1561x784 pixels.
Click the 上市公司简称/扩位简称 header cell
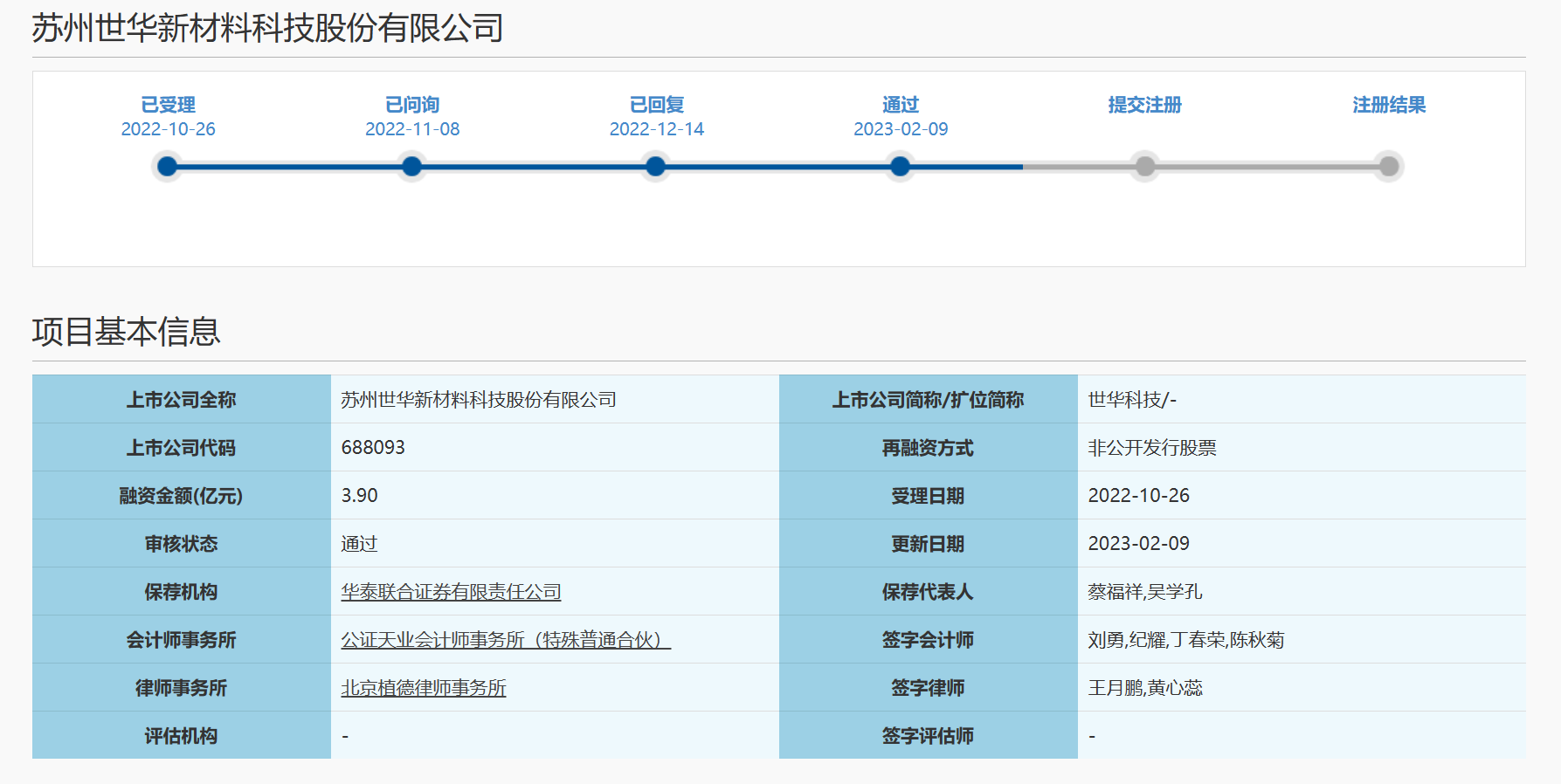(x=929, y=399)
